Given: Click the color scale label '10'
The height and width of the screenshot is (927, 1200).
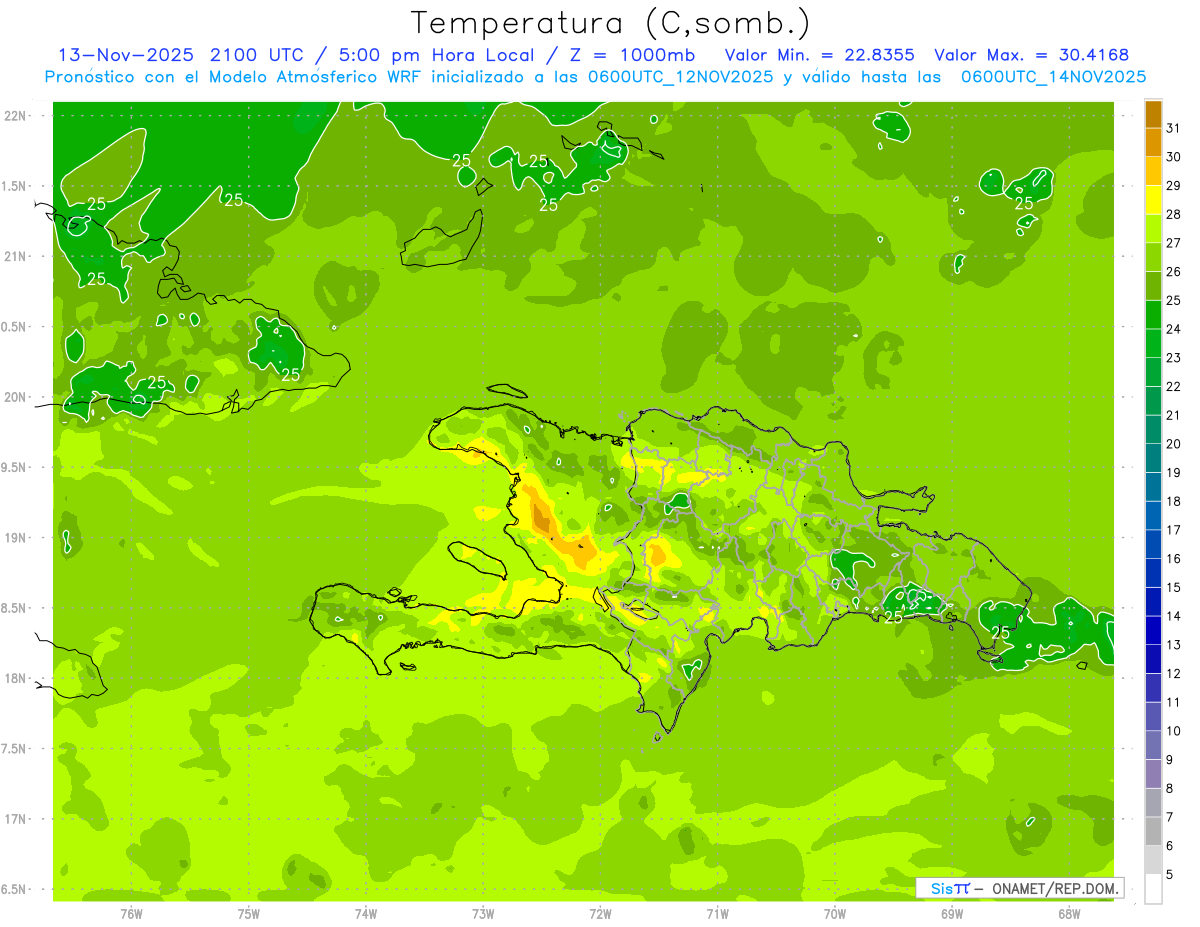Looking at the screenshot, I should coord(1173,731).
